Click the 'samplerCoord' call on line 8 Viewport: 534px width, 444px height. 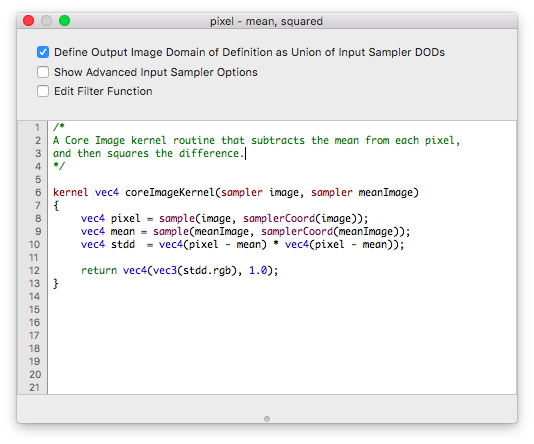click(x=279, y=219)
